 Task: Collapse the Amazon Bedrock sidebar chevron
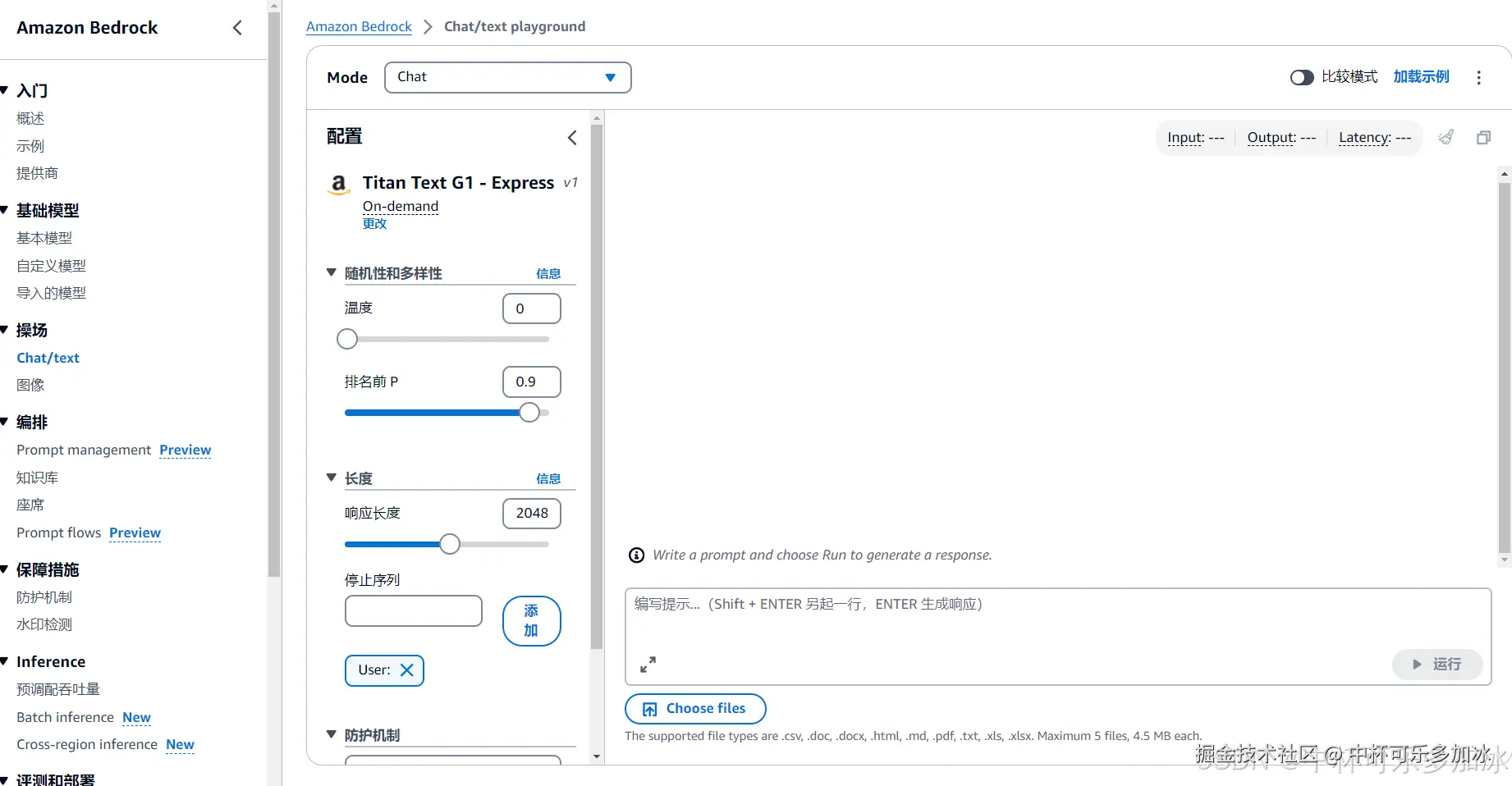(237, 28)
